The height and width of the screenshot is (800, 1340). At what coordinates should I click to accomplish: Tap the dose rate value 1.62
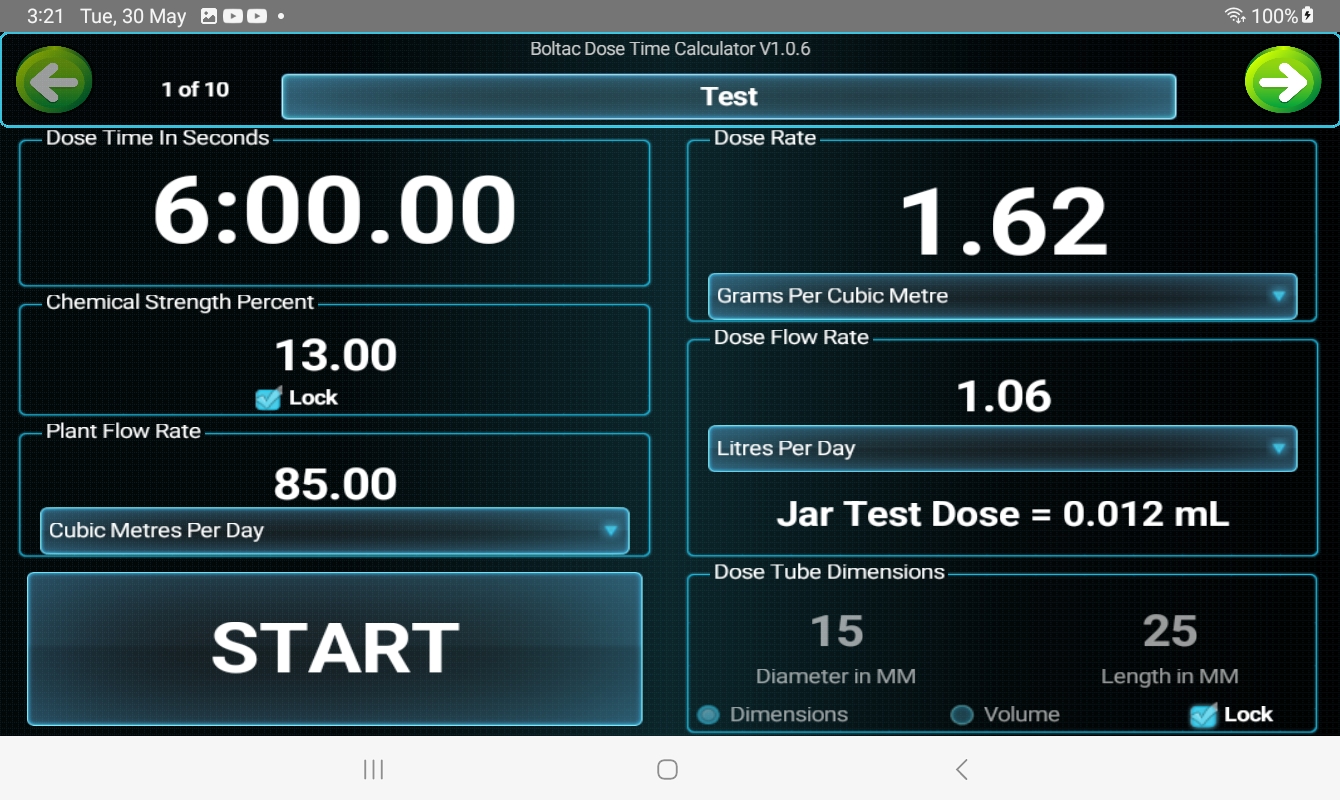(1004, 222)
